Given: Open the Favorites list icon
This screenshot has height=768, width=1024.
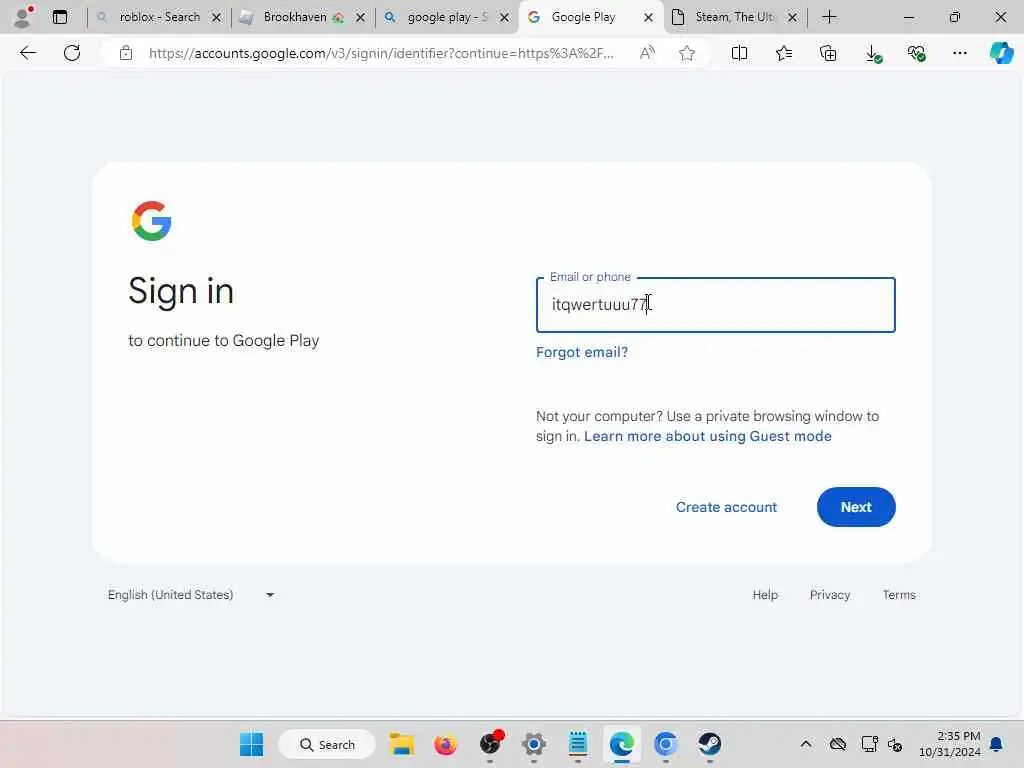Looking at the screenshot, I should coord(784,53).
